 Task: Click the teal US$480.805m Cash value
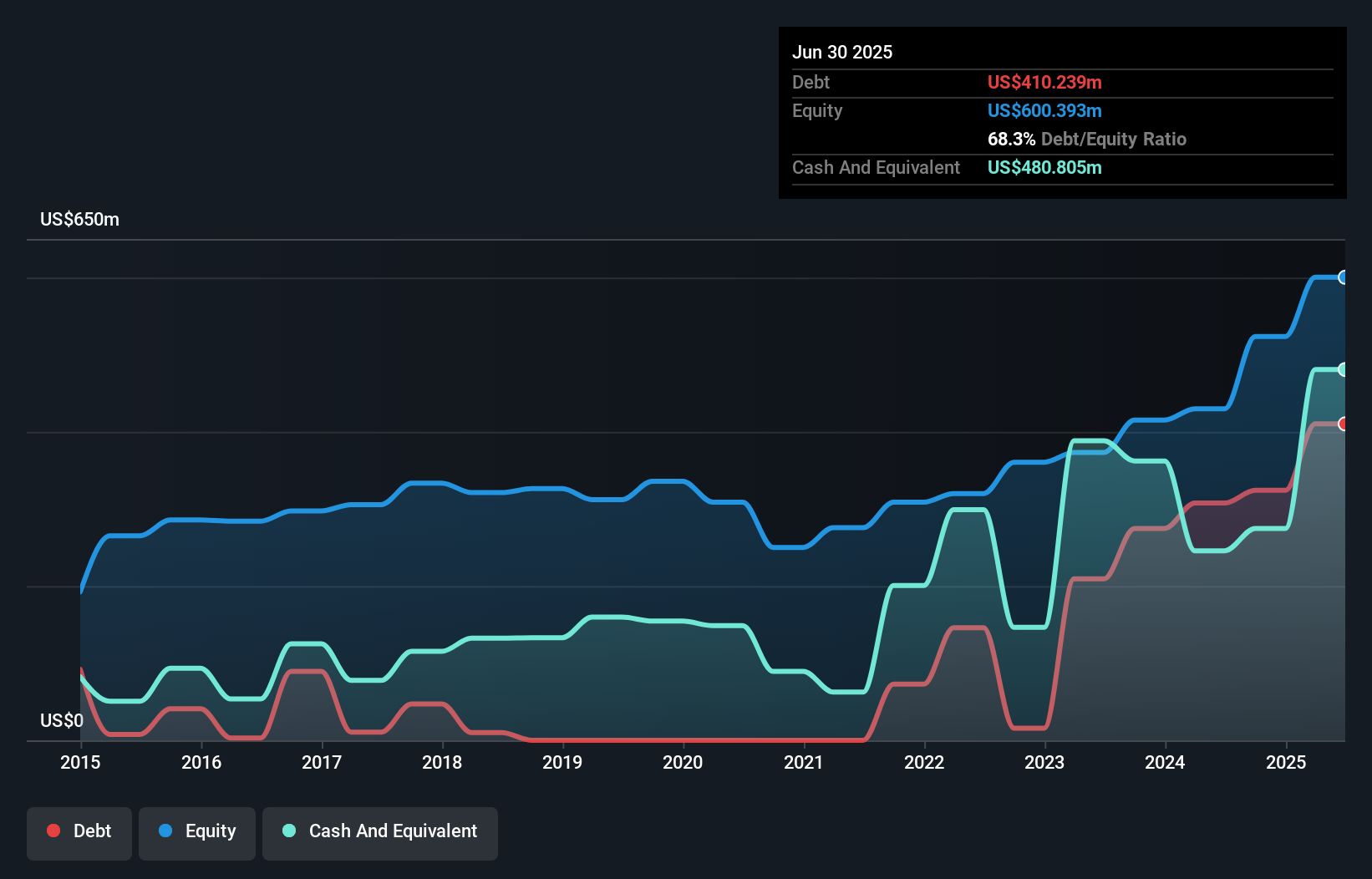click(x=1044, y=168)
